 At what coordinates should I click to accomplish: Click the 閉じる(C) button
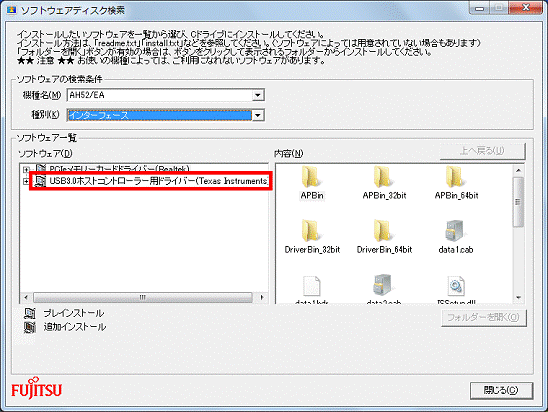(501, 390)
